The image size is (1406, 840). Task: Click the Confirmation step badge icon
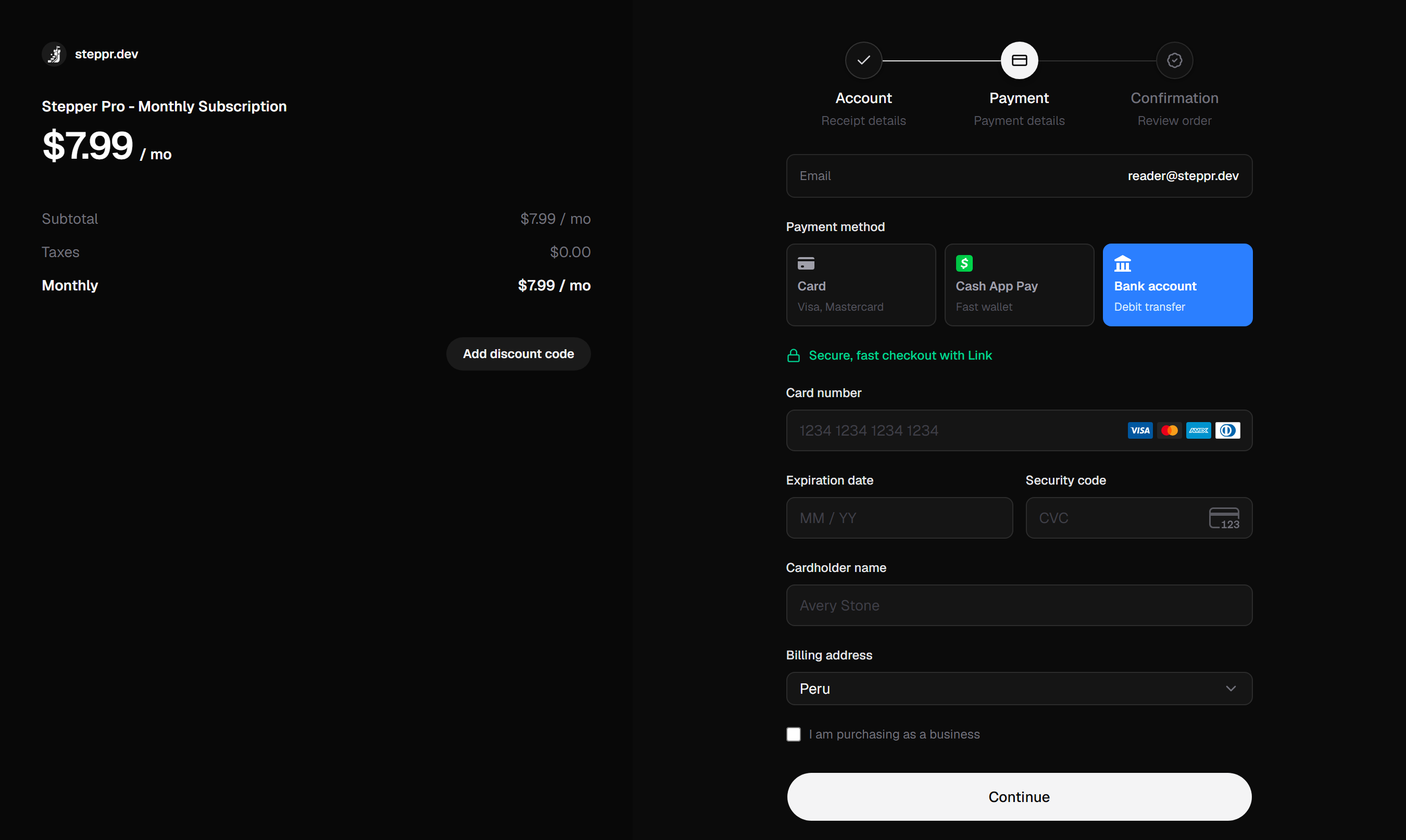point(1174,60)
